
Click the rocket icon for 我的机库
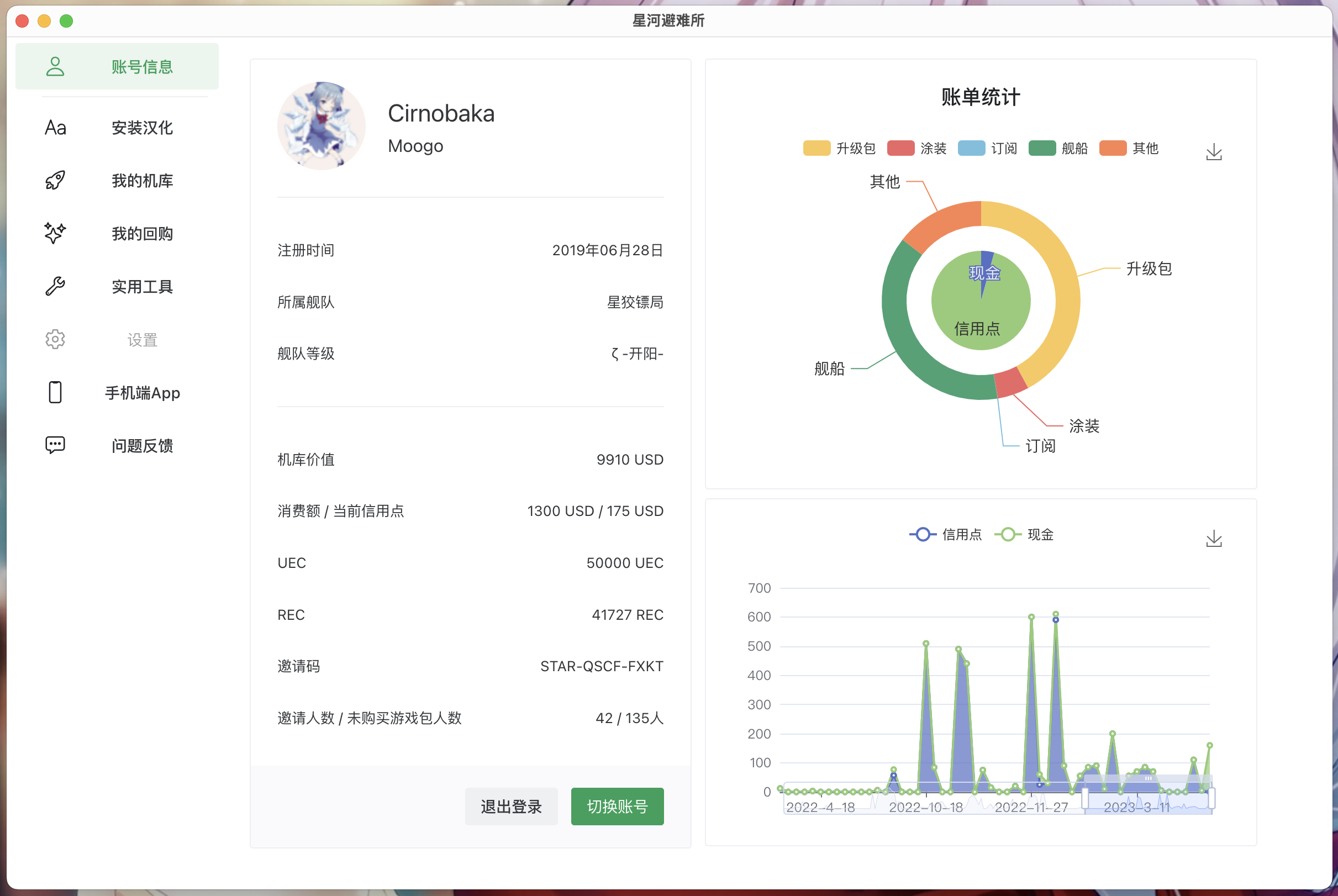pos(55,181)
